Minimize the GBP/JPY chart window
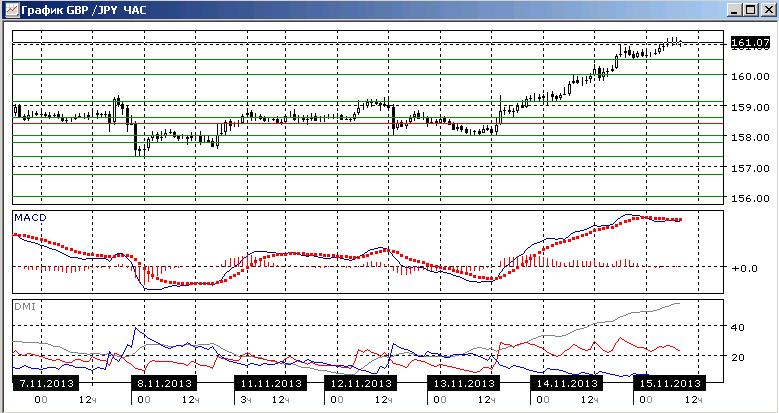 pyautogui.click(x=735, y=10)
